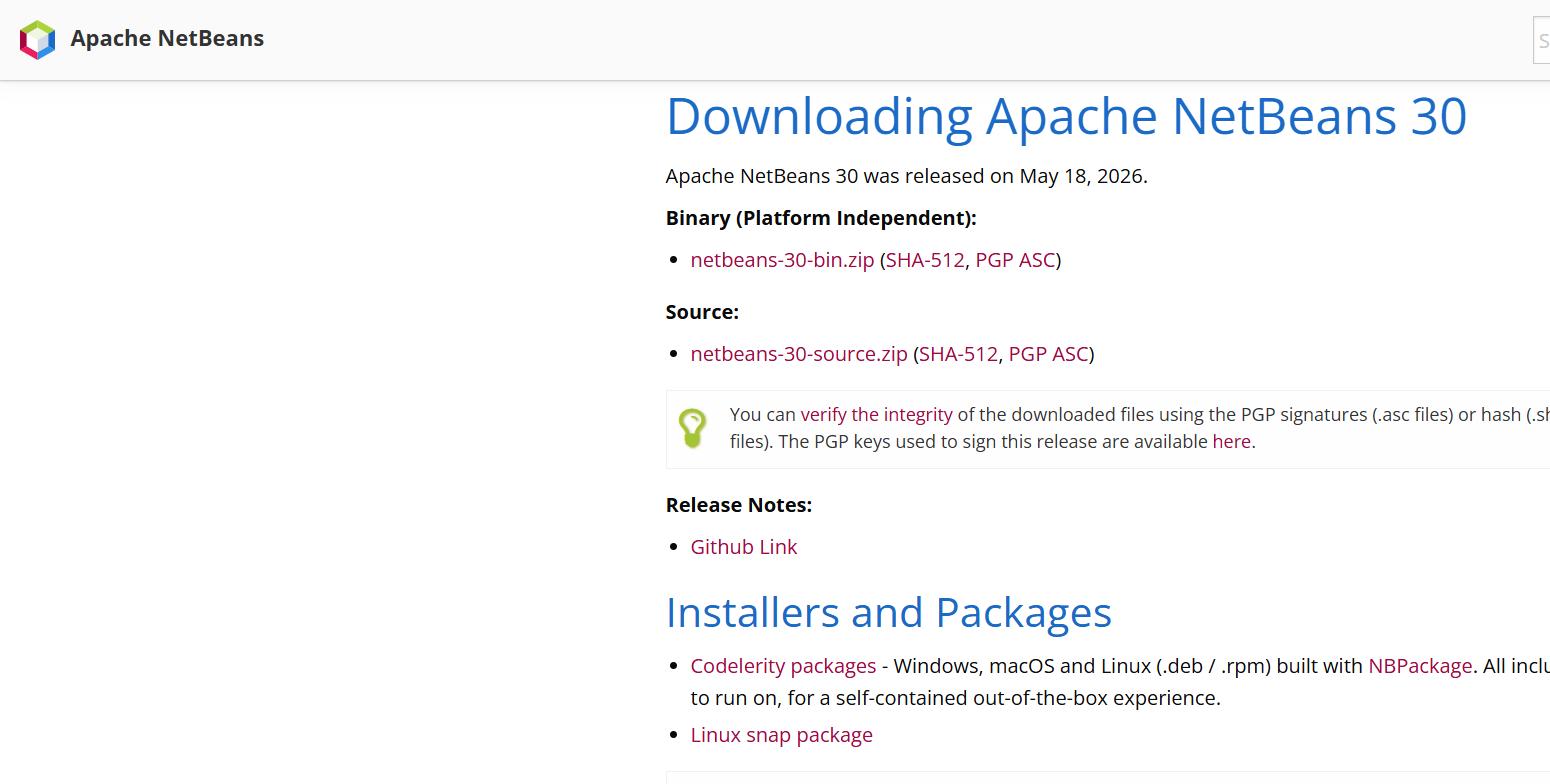1550x784 pixels.
Task: Open the PGP keys "here" link
Action: click(x=1232, y=441)
